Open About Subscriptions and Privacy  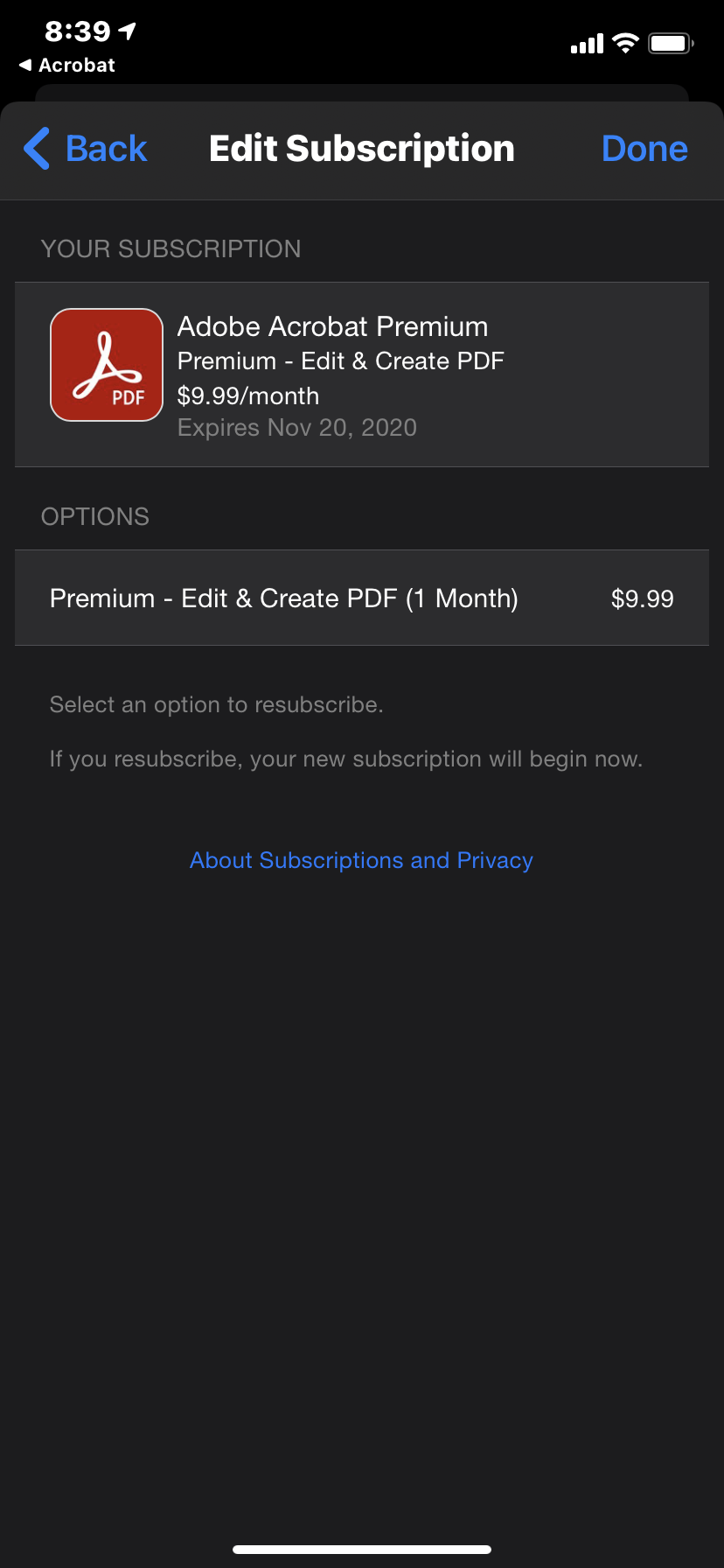(x=361, y=860)
